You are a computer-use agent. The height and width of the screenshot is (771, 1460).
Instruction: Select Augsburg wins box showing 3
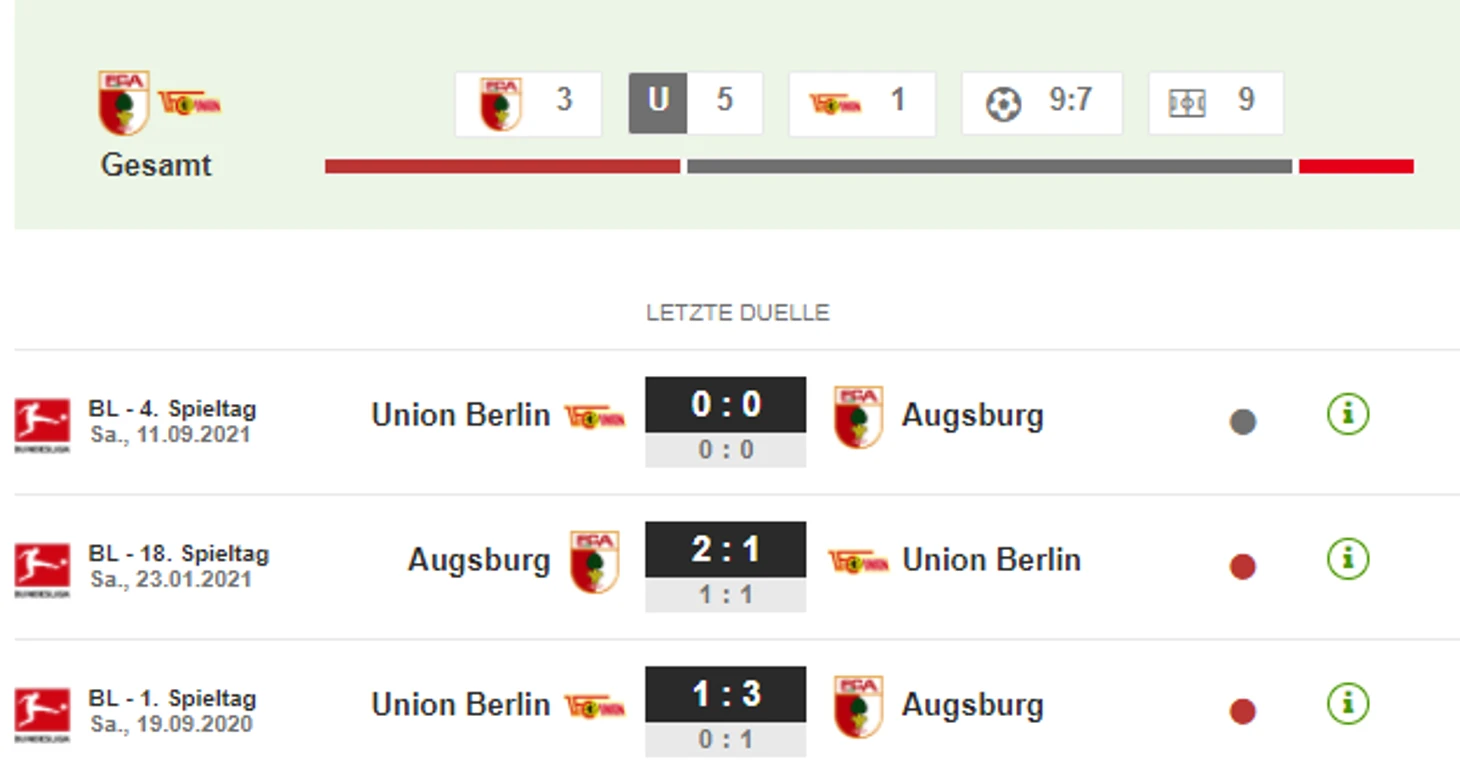528,103
